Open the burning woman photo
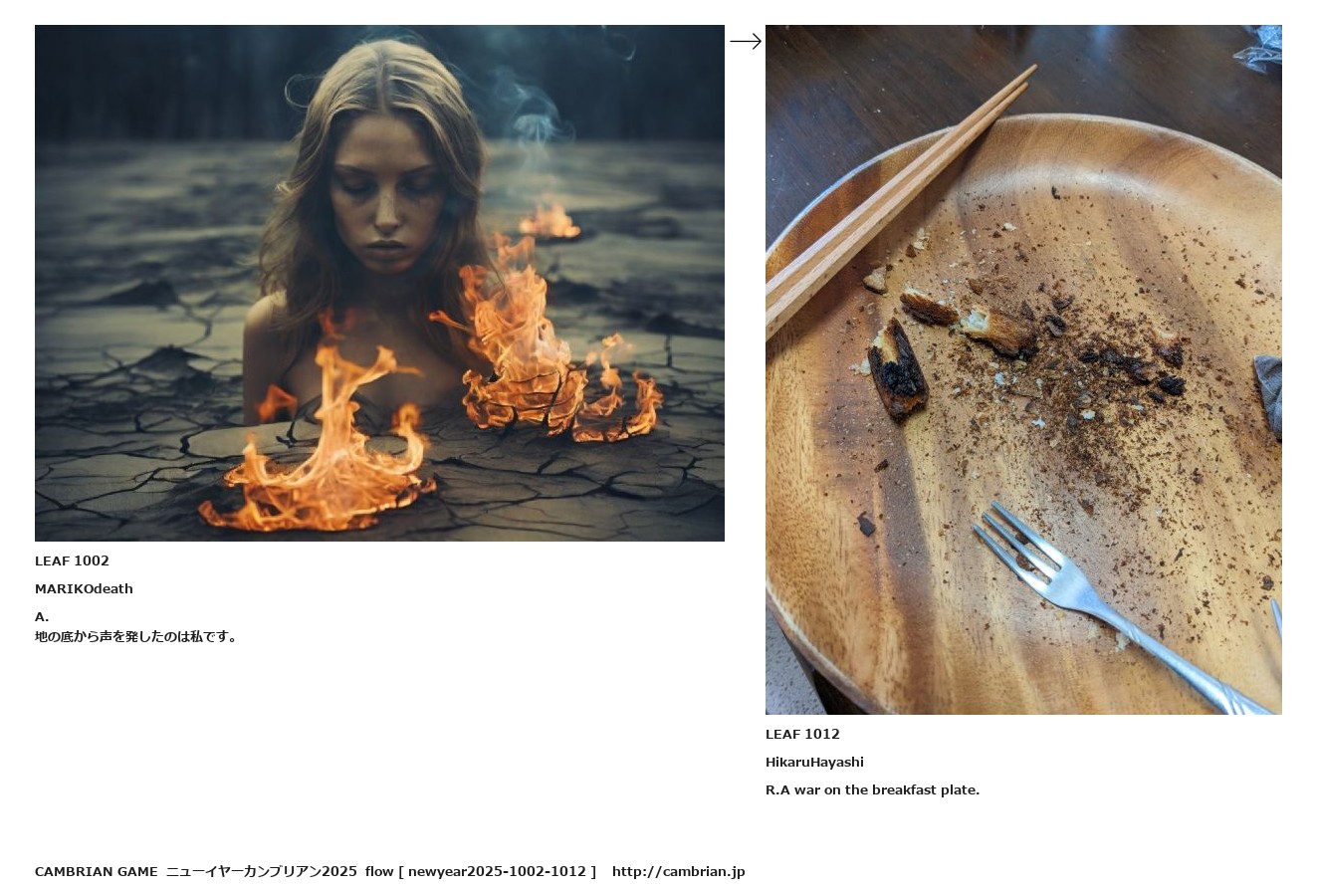The height and width of the screenshot is (896, 1317). tap(379, 283)
